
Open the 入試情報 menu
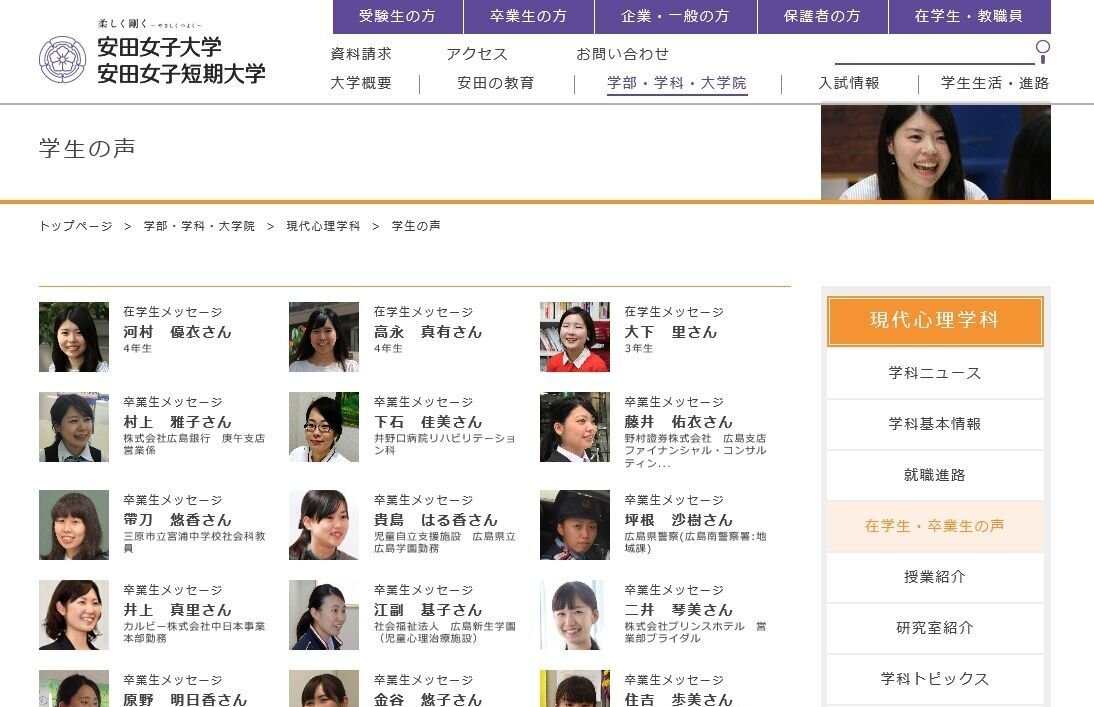(849, 83)
